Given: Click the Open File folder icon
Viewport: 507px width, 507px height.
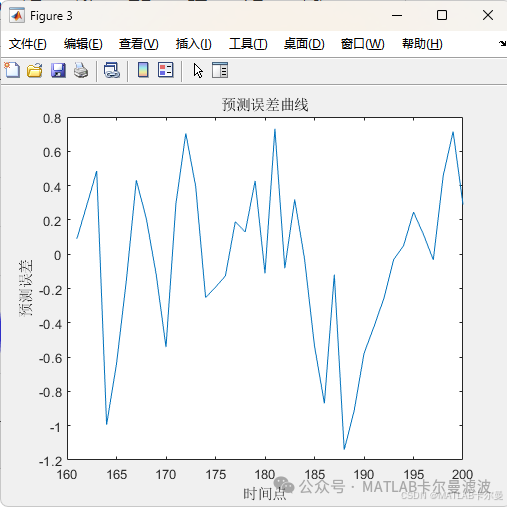Looking at the screenshot, I should (35, 70).
